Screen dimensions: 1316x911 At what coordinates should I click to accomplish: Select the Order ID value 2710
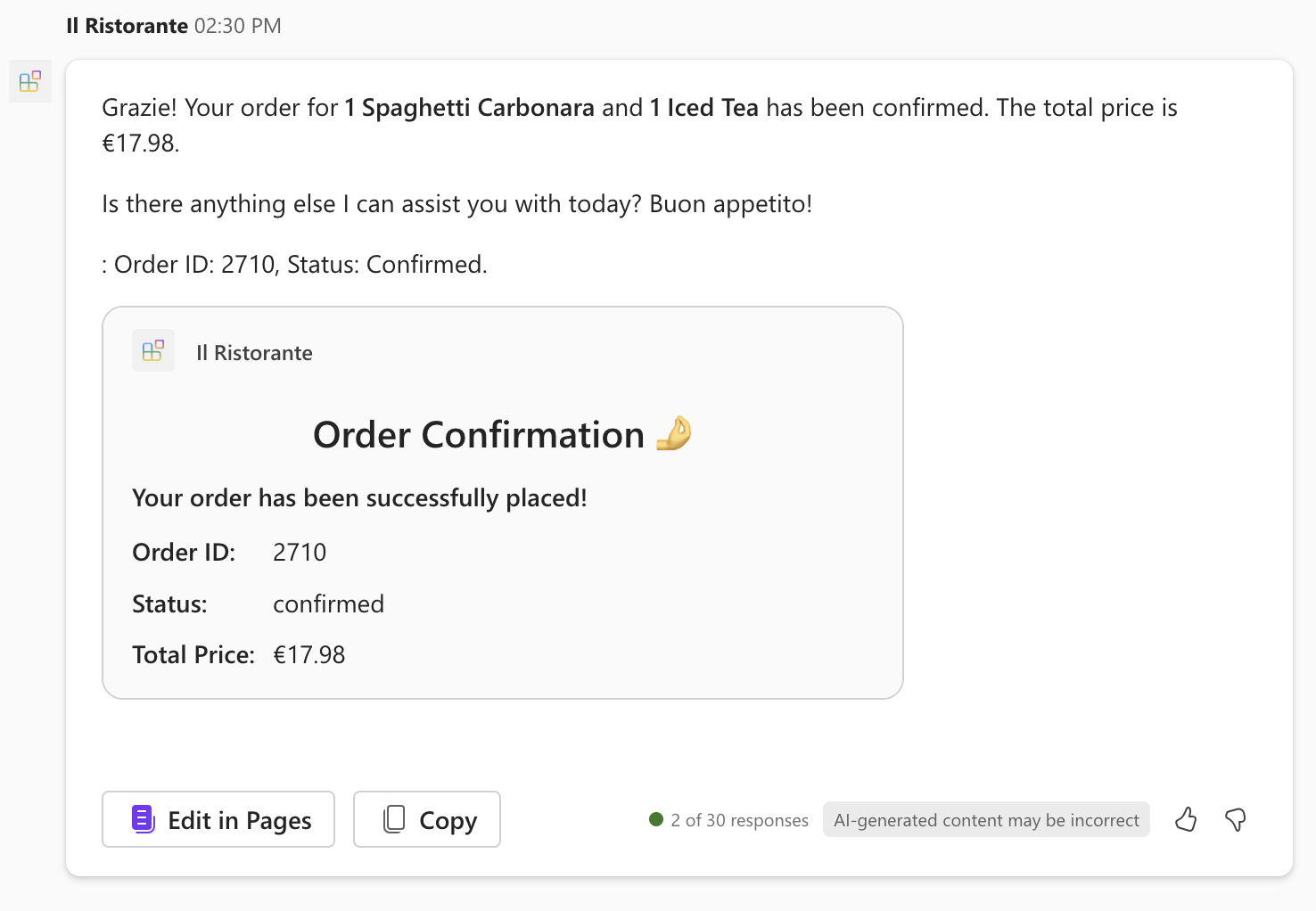click(299, 552)
